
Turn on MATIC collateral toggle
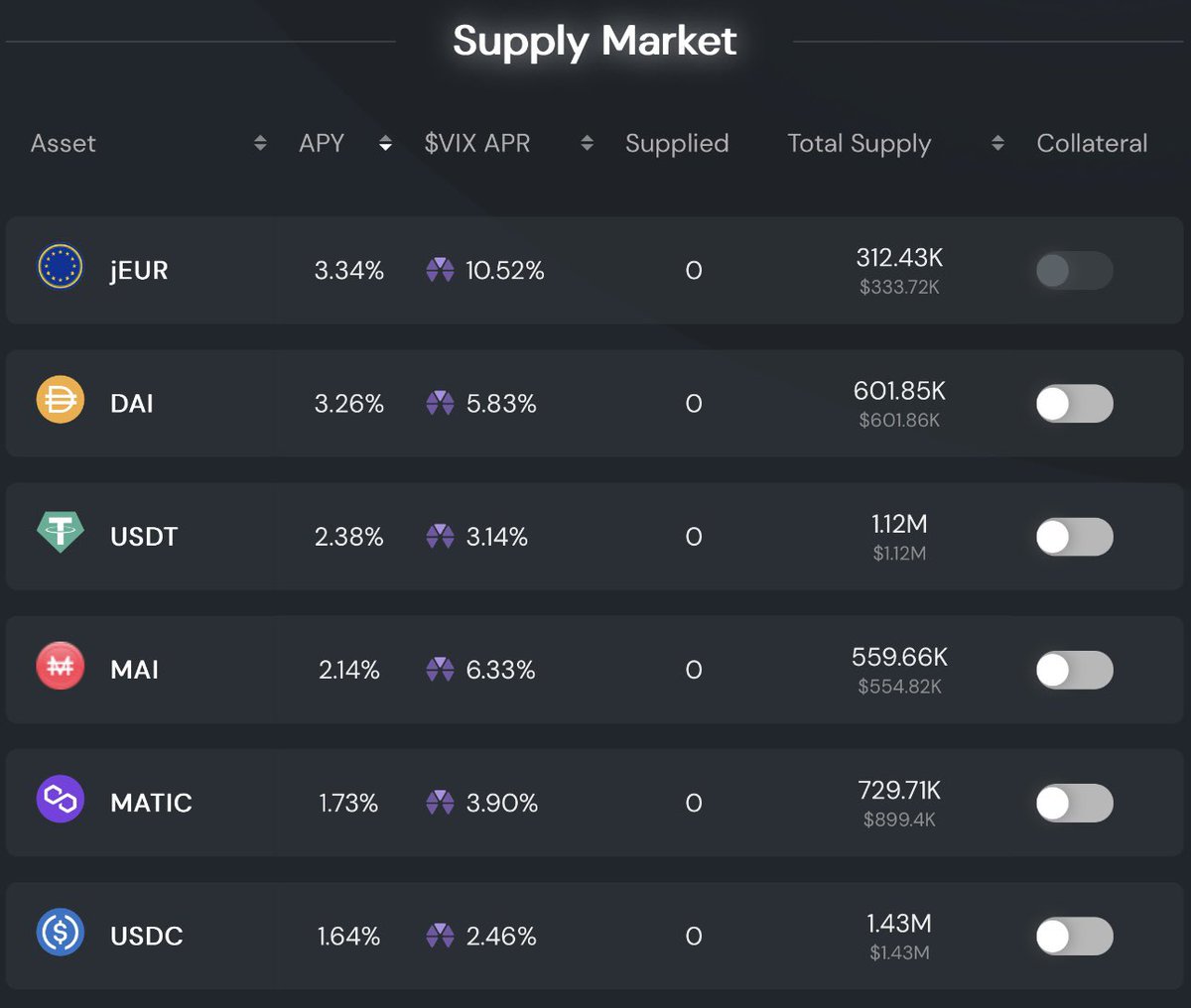(x=1074, y=803)
